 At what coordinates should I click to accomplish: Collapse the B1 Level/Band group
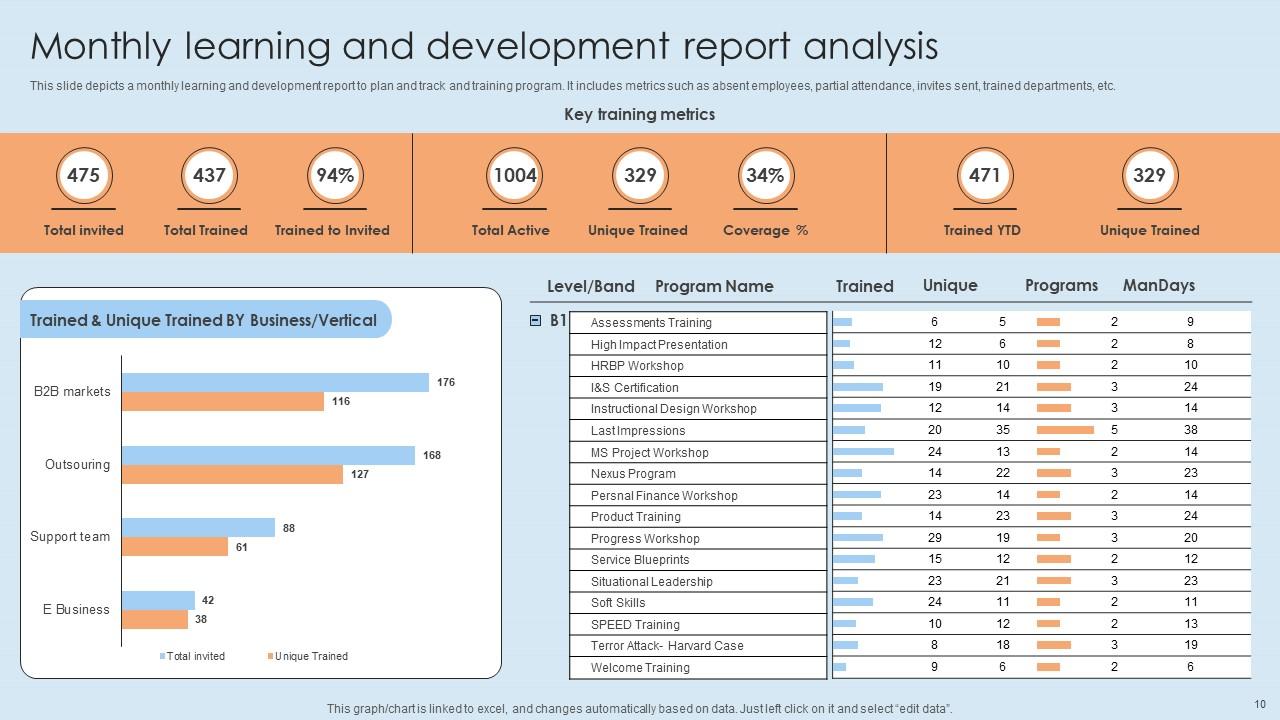click(x=536, y=322)
